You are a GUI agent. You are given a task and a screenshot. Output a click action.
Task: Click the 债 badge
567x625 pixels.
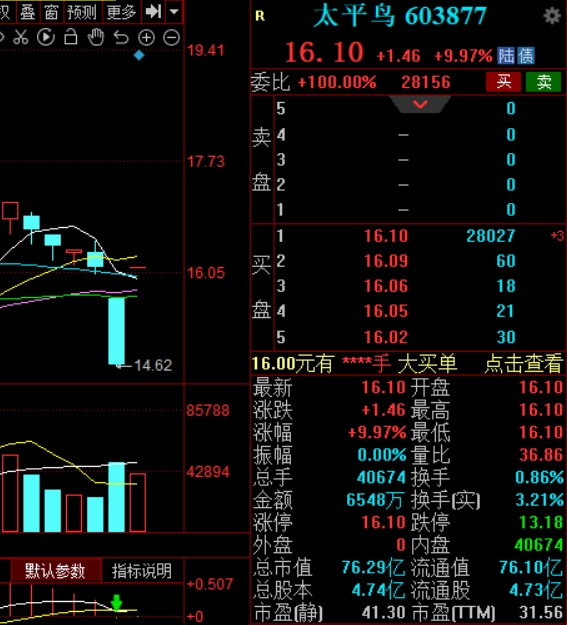526,55
